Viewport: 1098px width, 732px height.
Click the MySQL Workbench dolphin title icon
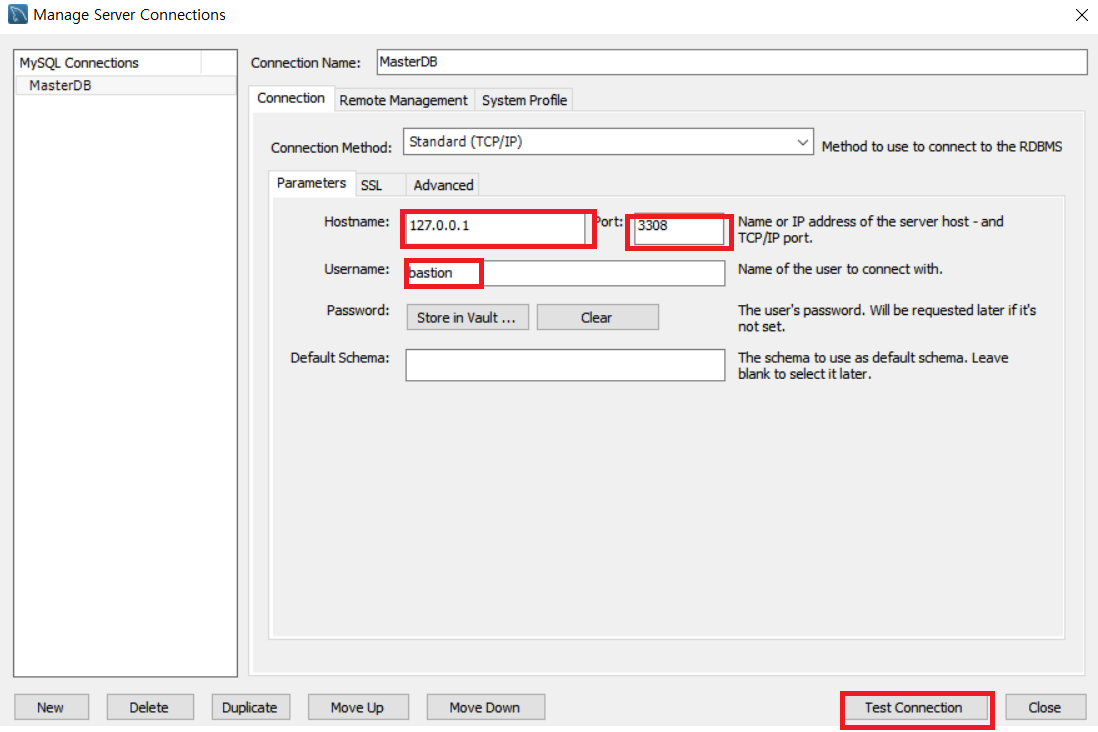18,14
